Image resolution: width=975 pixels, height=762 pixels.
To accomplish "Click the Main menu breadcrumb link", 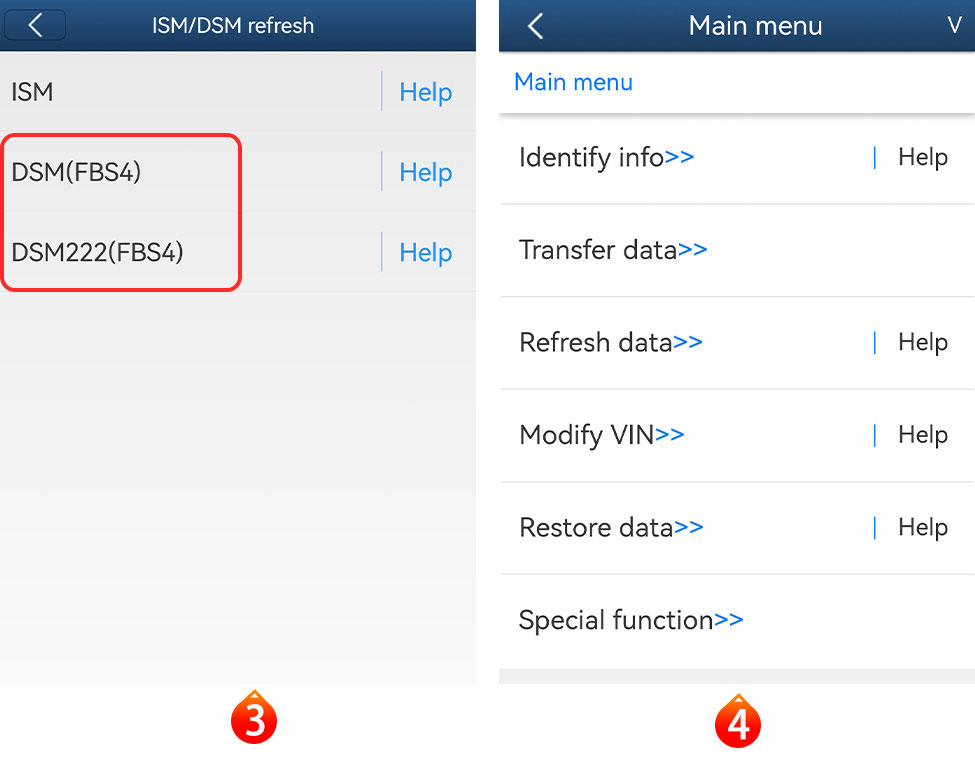I will 573,82.
